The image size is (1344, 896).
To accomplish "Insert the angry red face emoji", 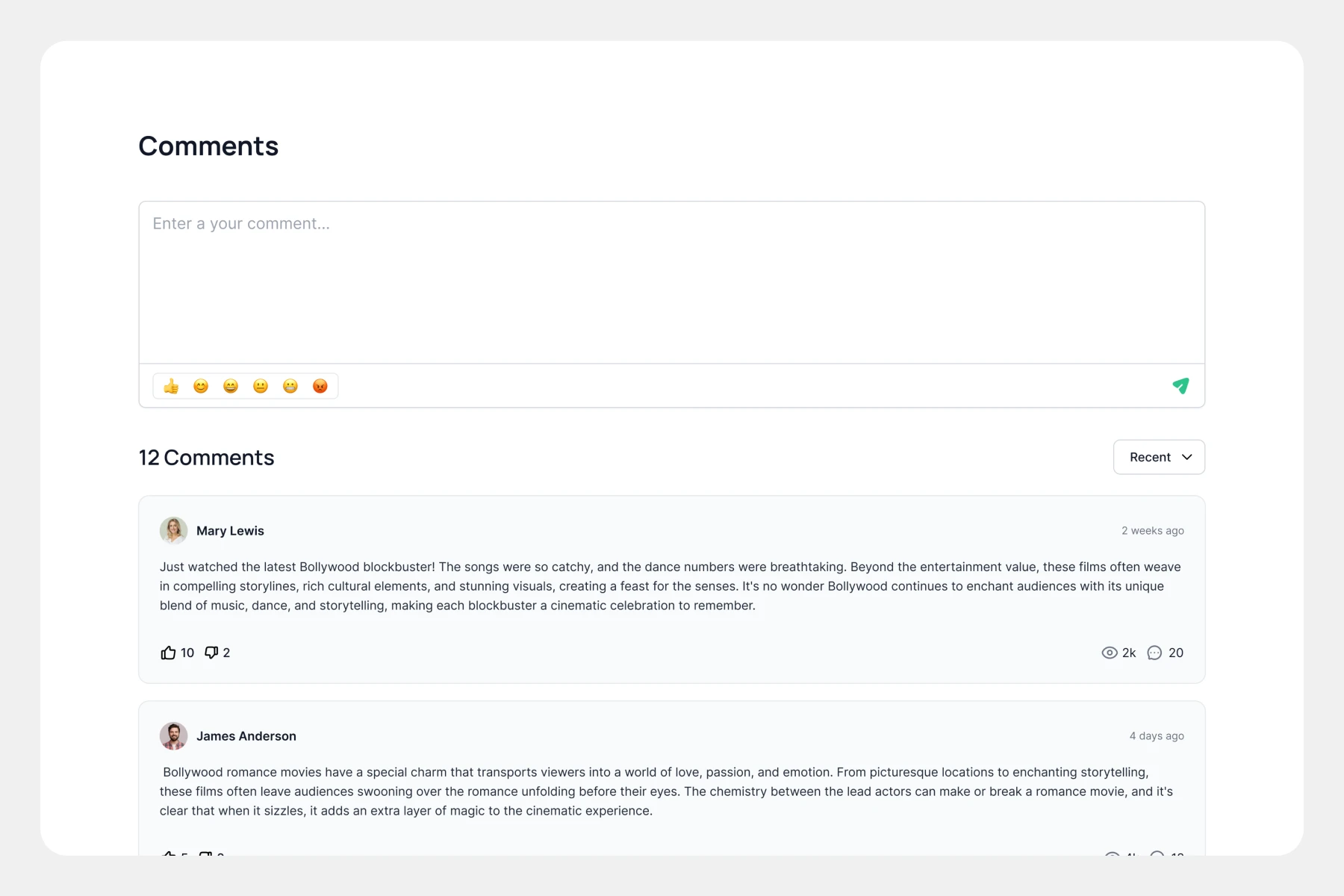I will tap(320, 386).
